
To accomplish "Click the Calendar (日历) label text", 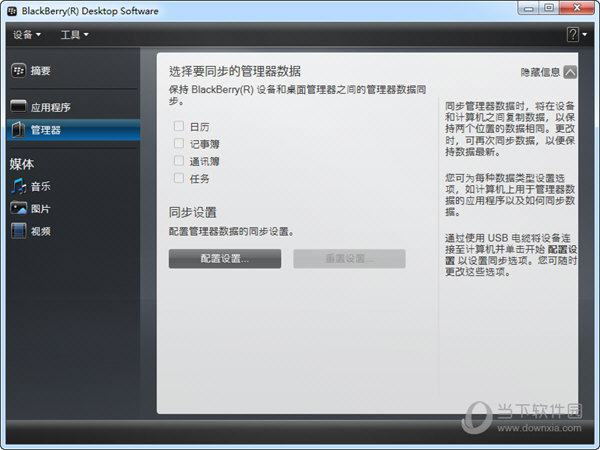I will tap(199, 127).
